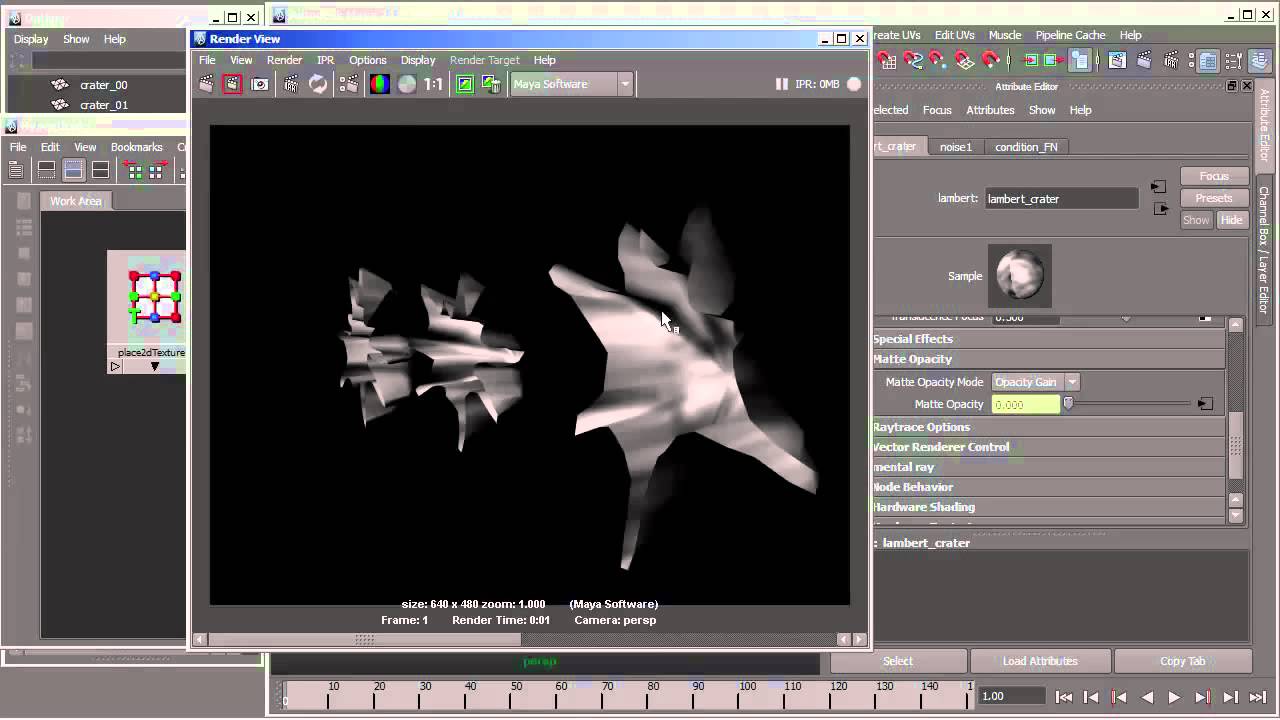Viewport: 1280px width, 720px height.
Task: Open the Matte Opacity Mode dropdown
Action: [1035, 382]
